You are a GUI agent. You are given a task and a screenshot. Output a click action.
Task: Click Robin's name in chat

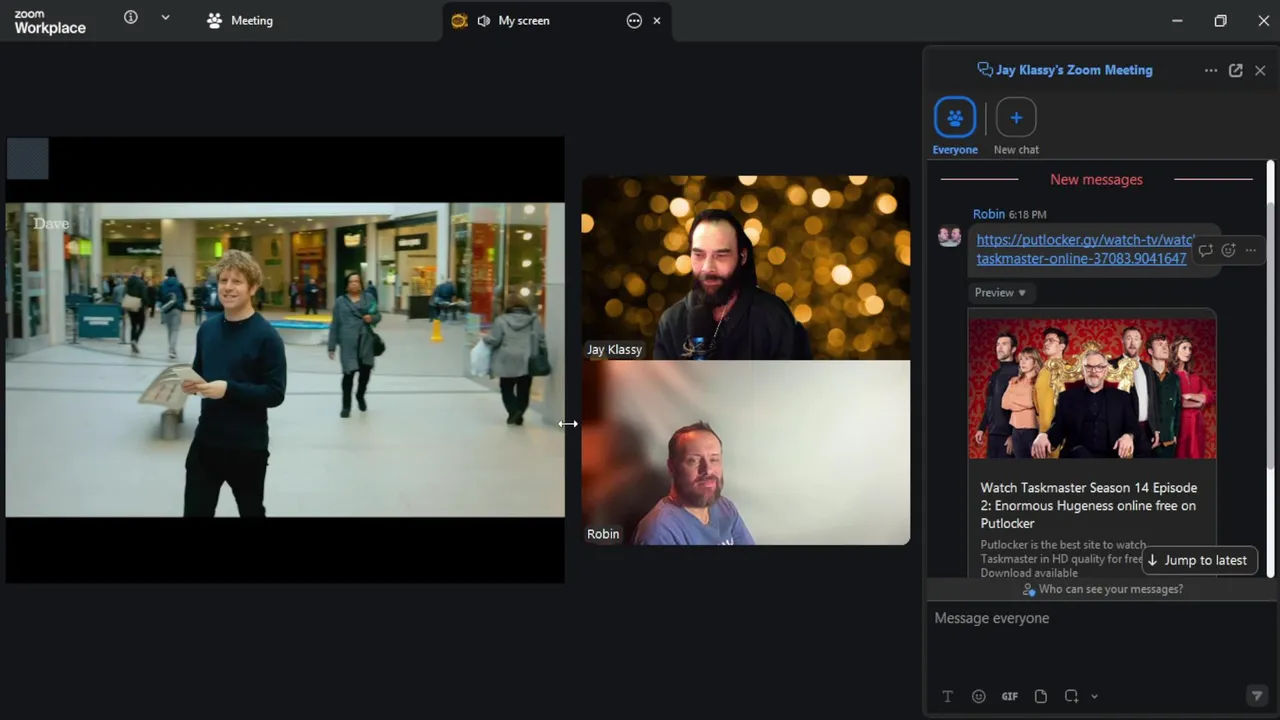989,214
